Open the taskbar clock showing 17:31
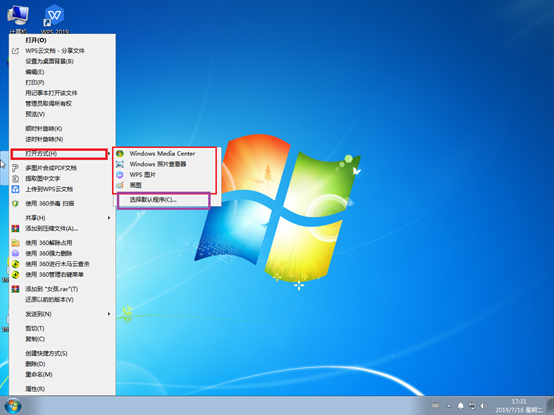This screenshot has height=415, width=554. (x=519, y=406)
